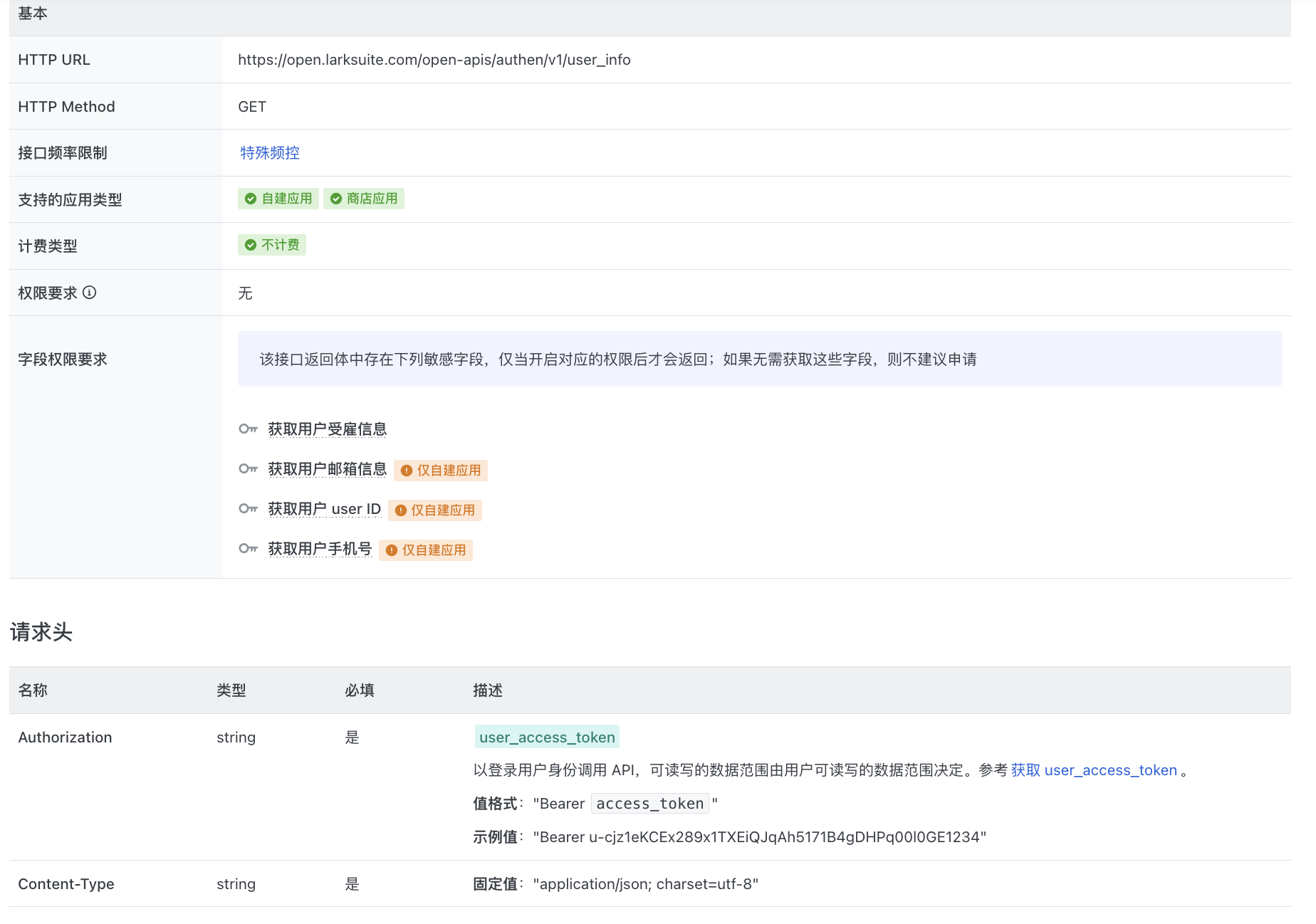Click the access_token code snippet
Viewport: 1316px width, 924px height.
[649, 804]
